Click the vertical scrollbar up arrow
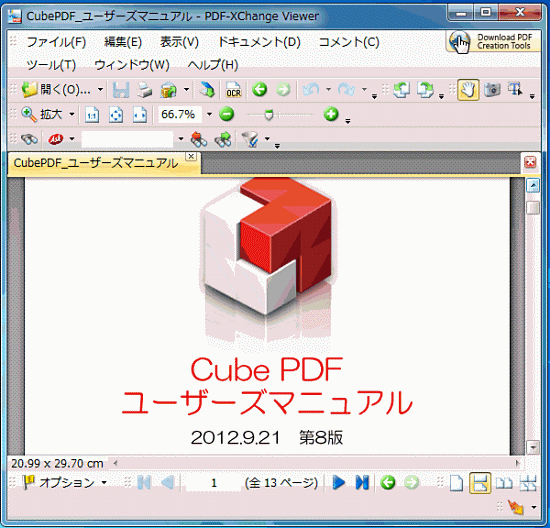Viewport: 550px width, 528px height. click(533, 185)
